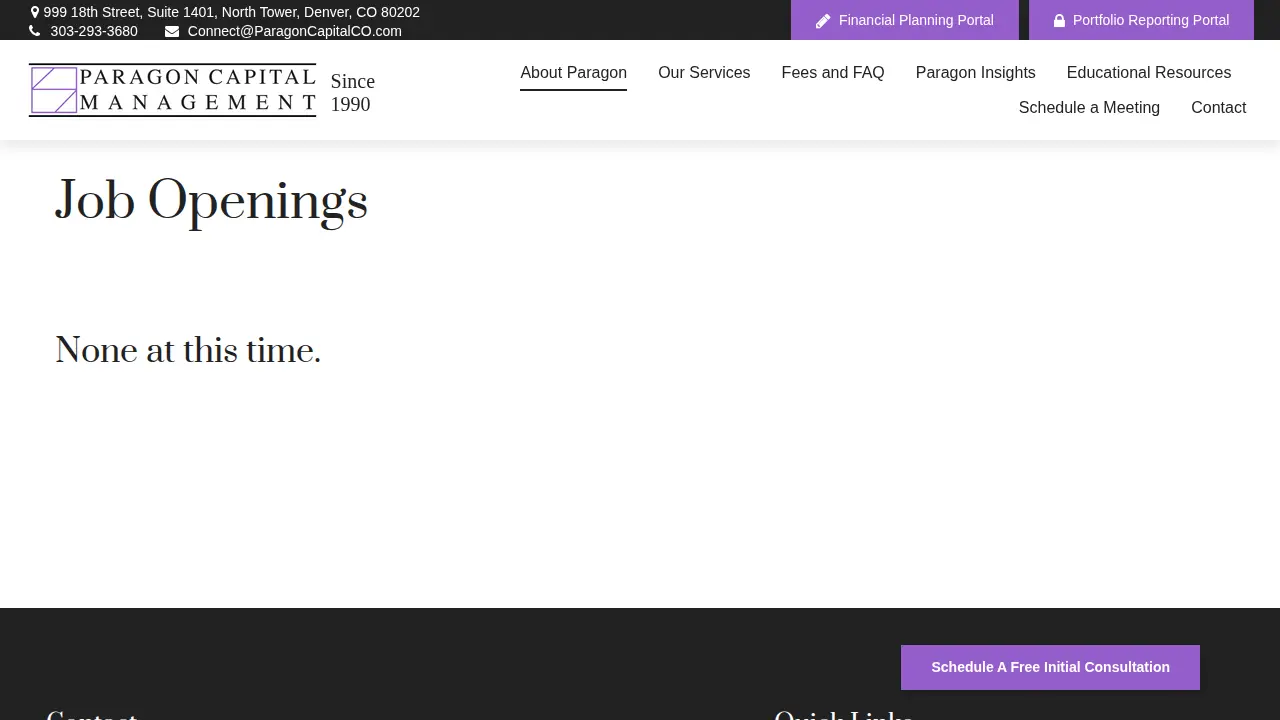1280x720 pixels.
Task: Click the 'None at this time.' text
Action: tap(188, 351)
